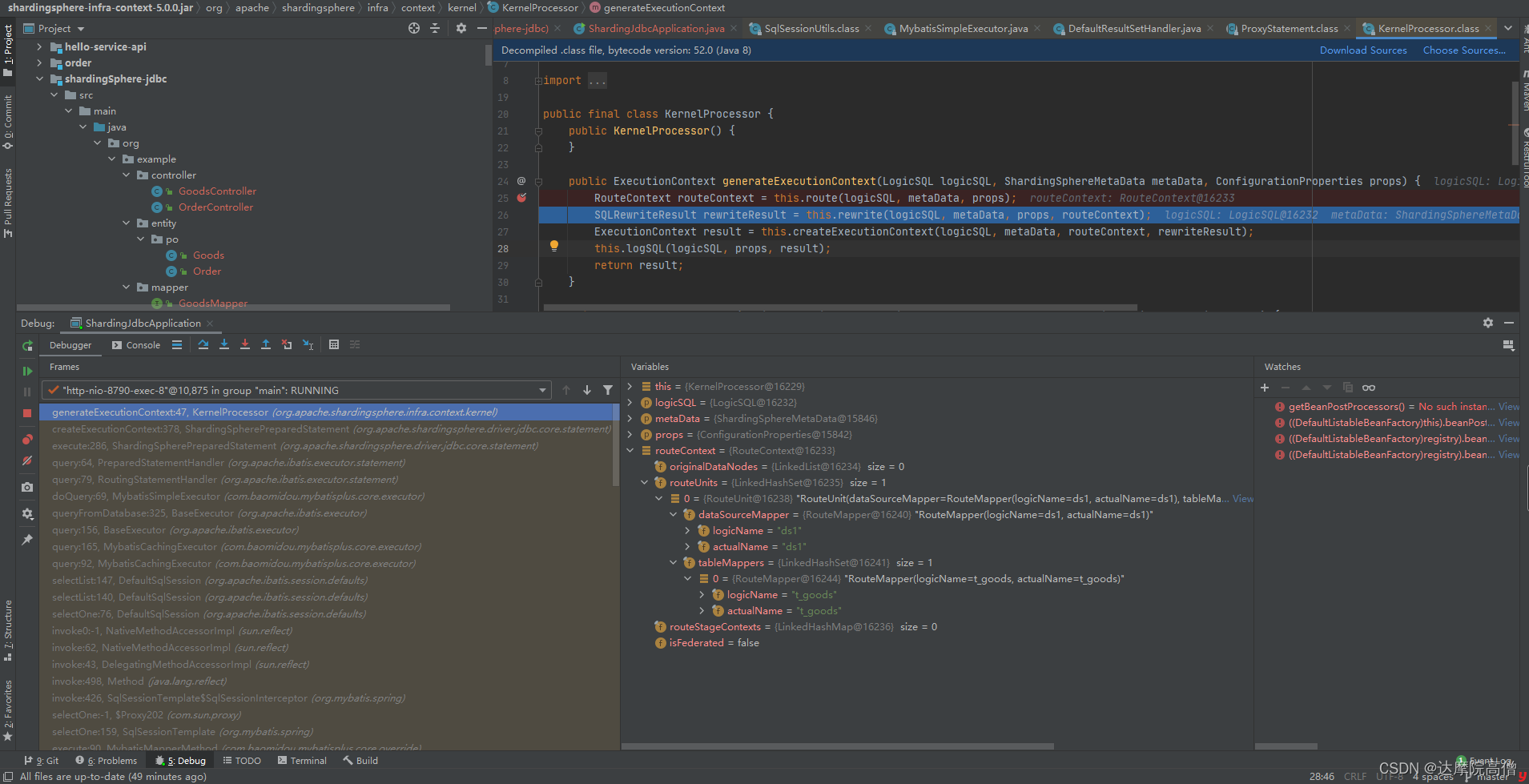Get thread dump with camera icon
This screenshot has width=1529, height=784.
click(x=27, y=487)
